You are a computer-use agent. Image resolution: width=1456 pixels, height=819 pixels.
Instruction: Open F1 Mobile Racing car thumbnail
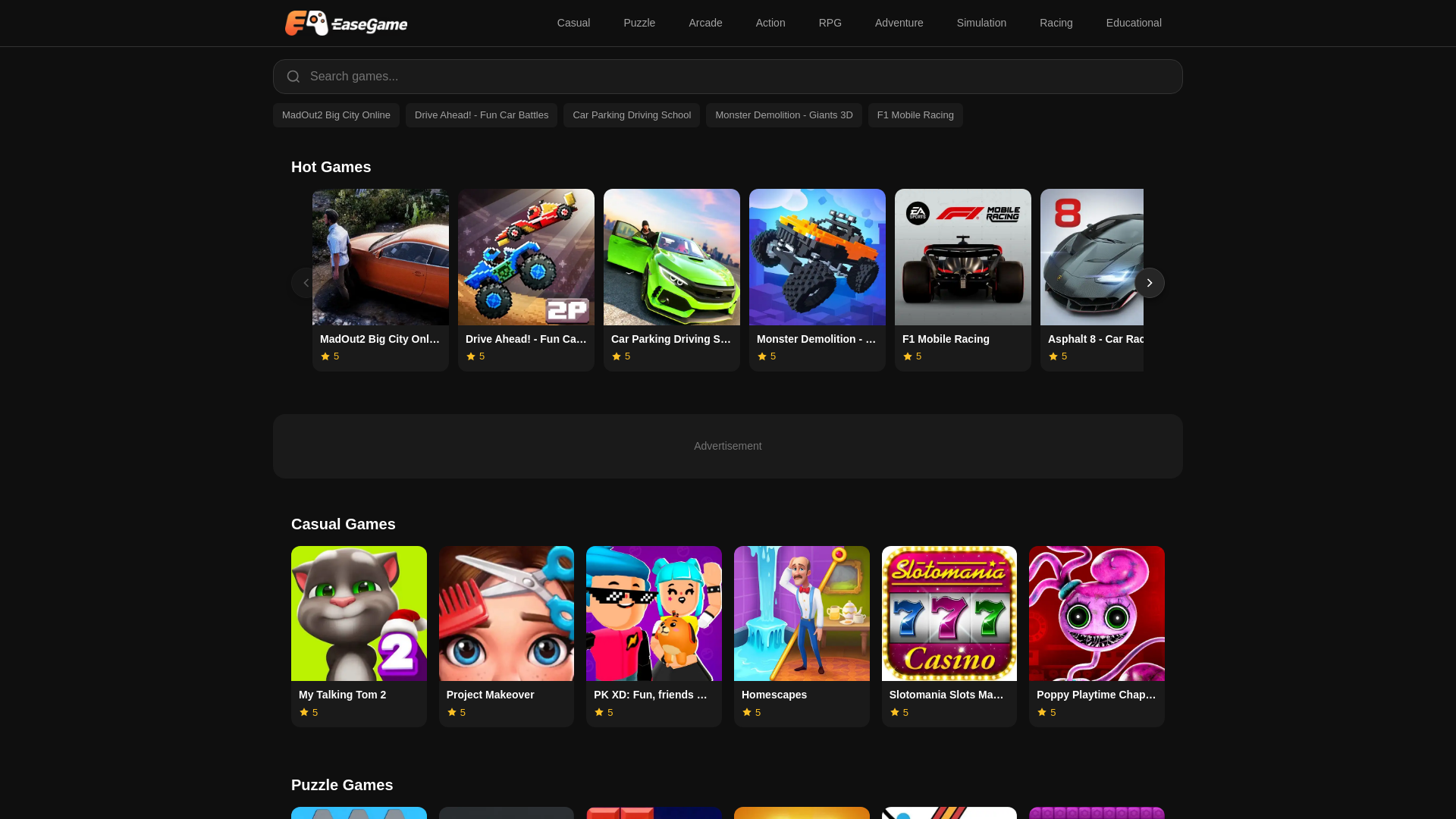tap(963, 257)
